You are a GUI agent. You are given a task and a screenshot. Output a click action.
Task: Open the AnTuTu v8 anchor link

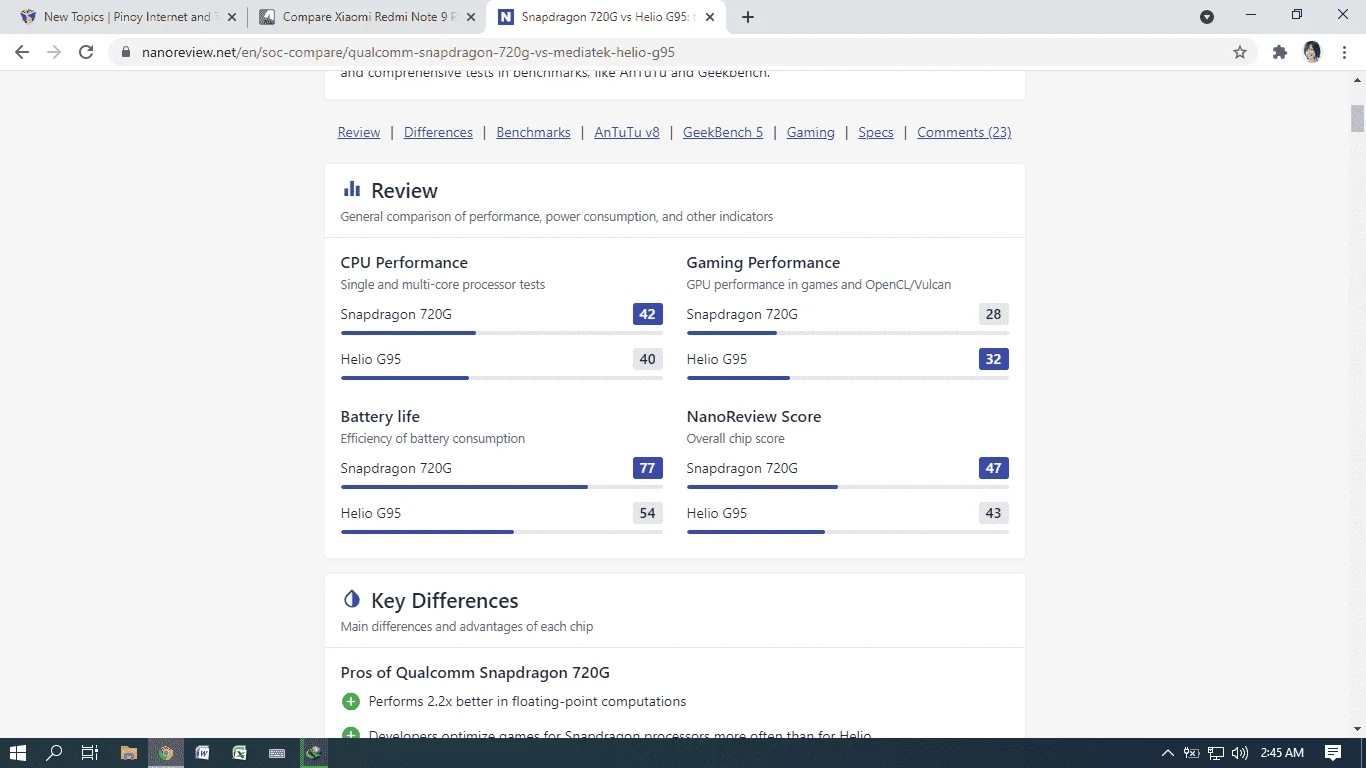point(627,132)
